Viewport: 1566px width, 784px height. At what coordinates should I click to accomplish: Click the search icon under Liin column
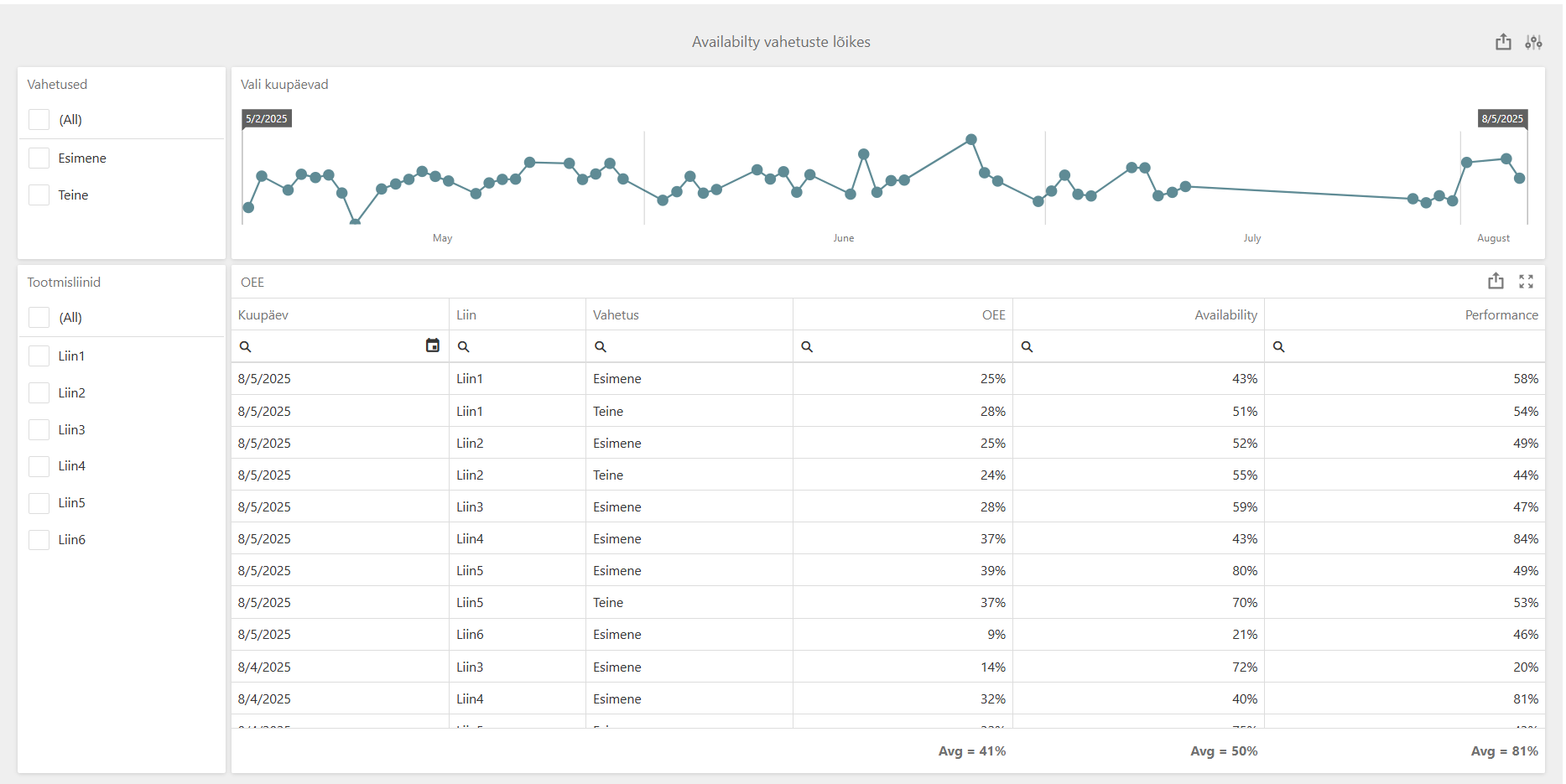point(464,346)
